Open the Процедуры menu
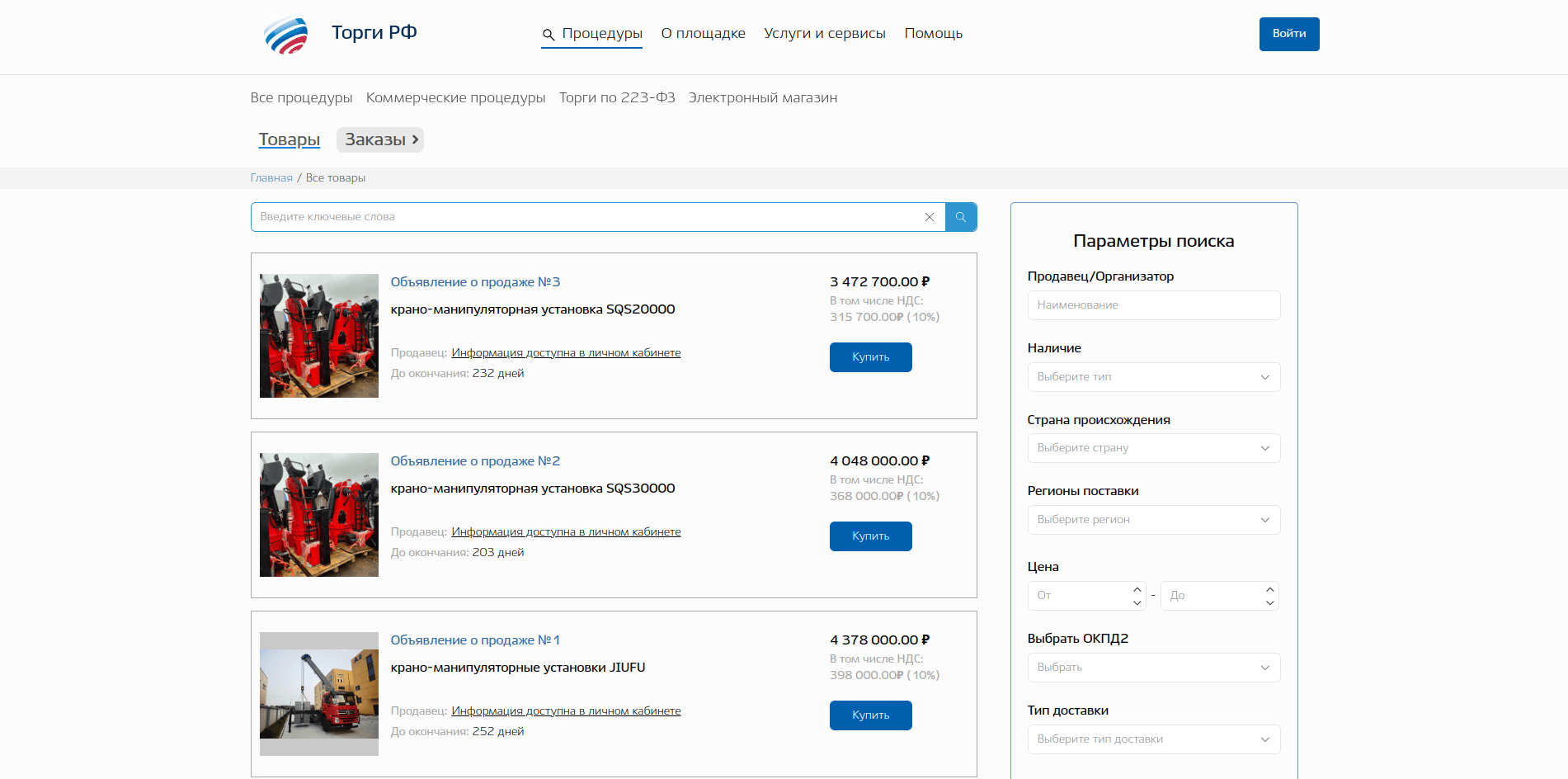 [602, 33]
